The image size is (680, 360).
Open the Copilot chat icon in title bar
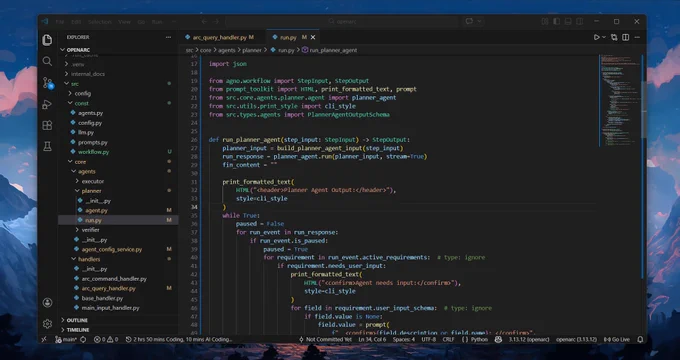(x=469, y=21)
